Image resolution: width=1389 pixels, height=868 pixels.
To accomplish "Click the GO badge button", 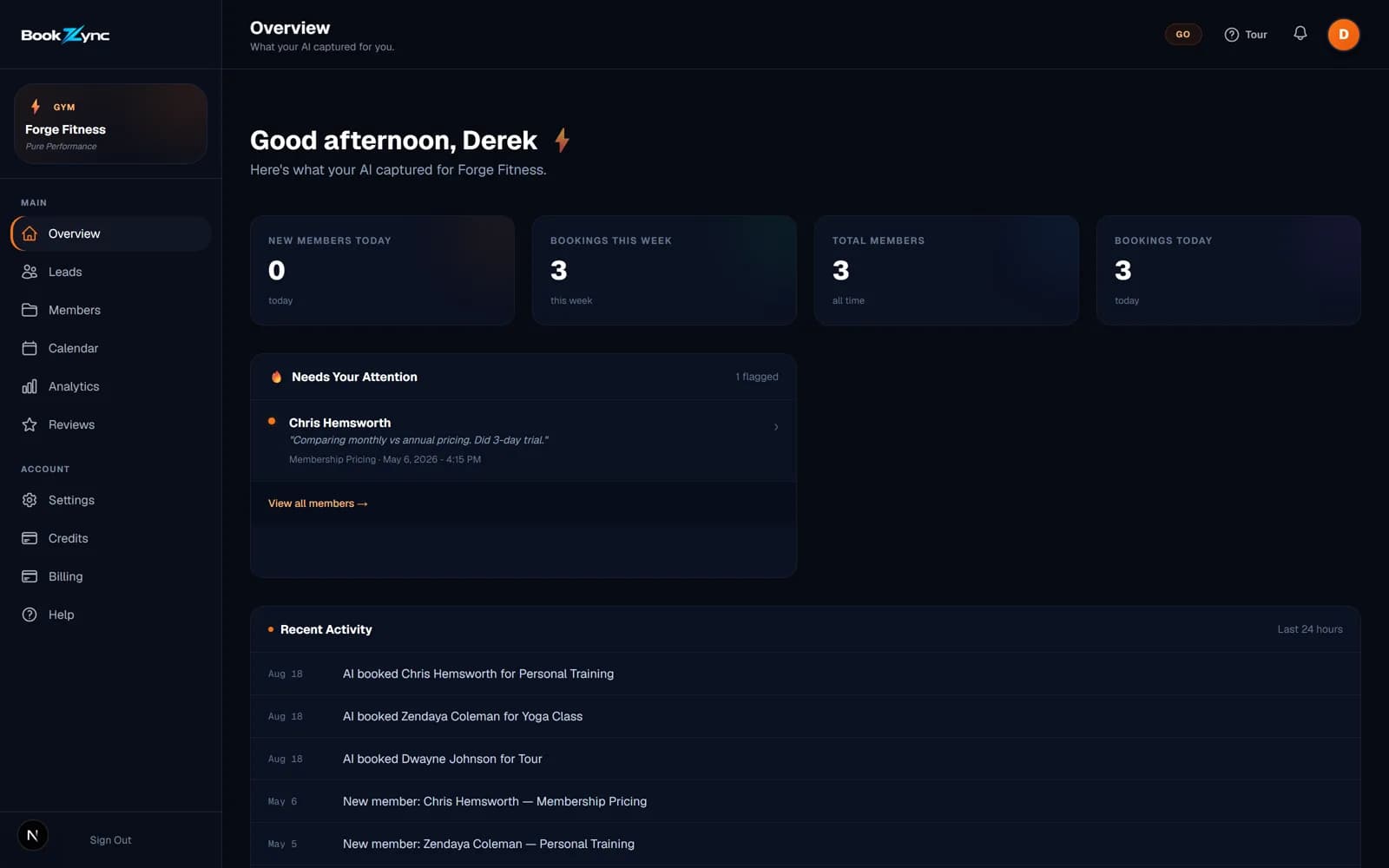I will (x=1183, y=35).
